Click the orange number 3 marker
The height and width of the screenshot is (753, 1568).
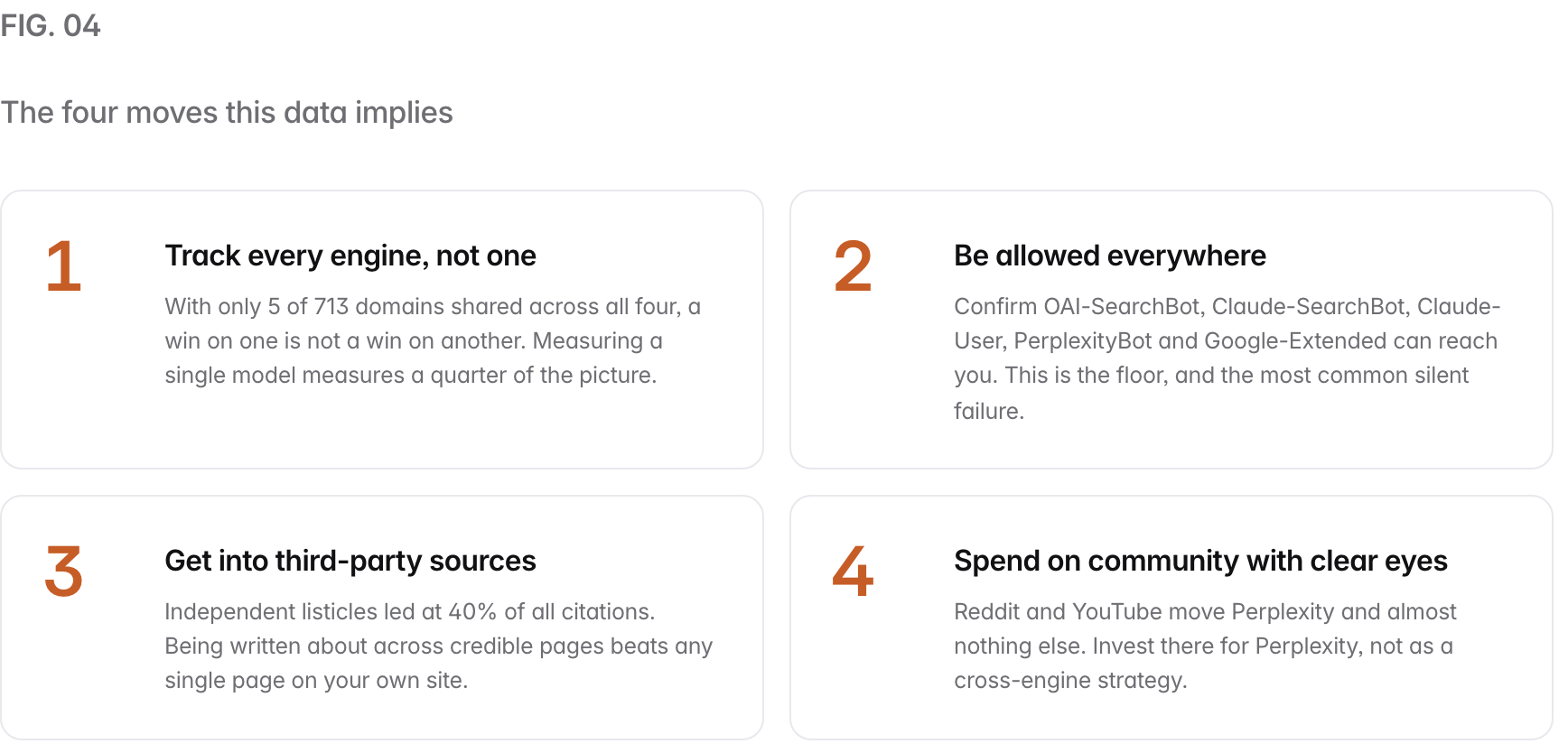[x=63, y=572]
